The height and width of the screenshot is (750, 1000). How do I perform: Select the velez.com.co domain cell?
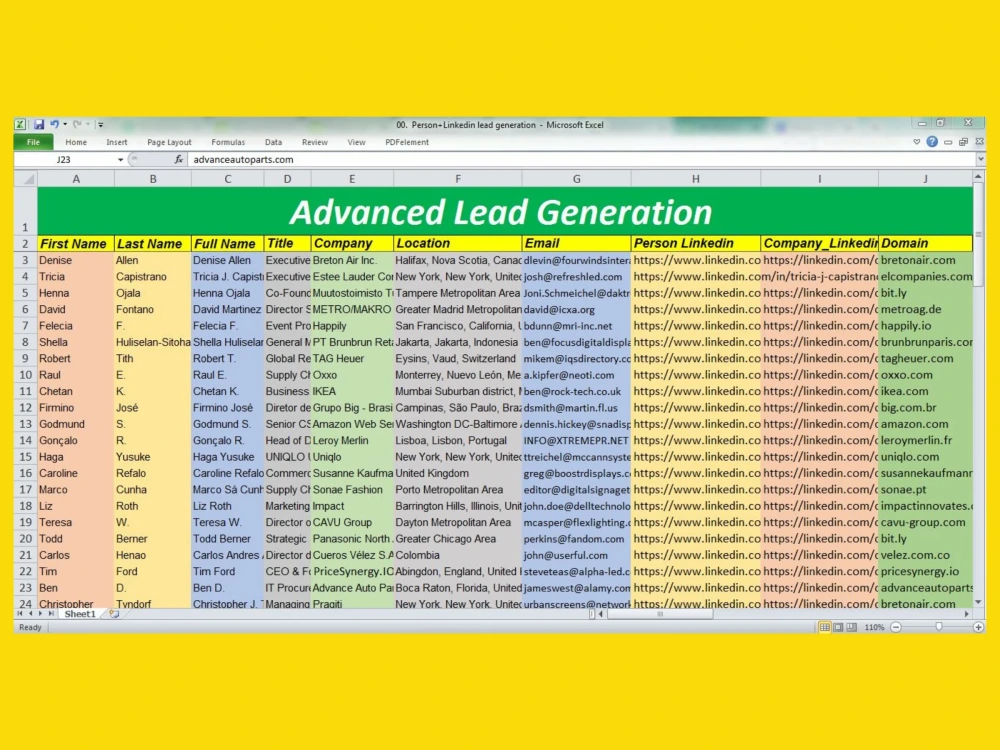coord(925,555)
